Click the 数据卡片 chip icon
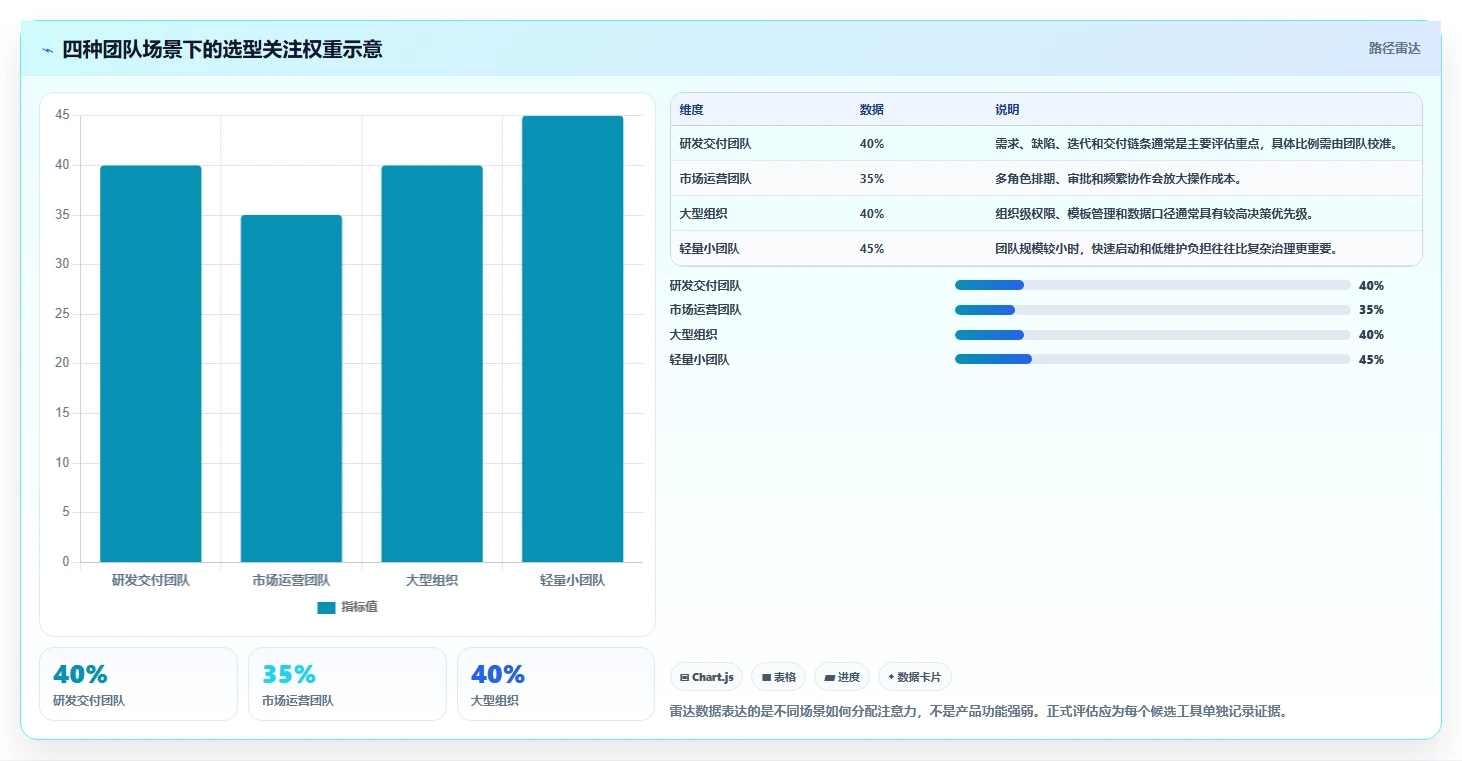 pyautogui.click(x=891, y=677)
